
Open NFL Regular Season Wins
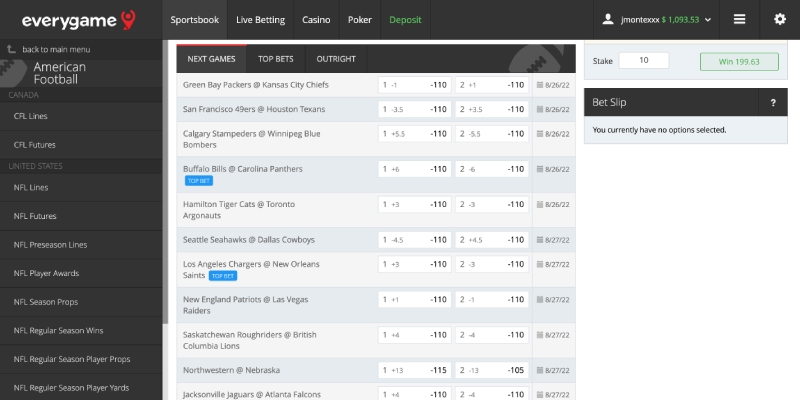coord(81,331)
